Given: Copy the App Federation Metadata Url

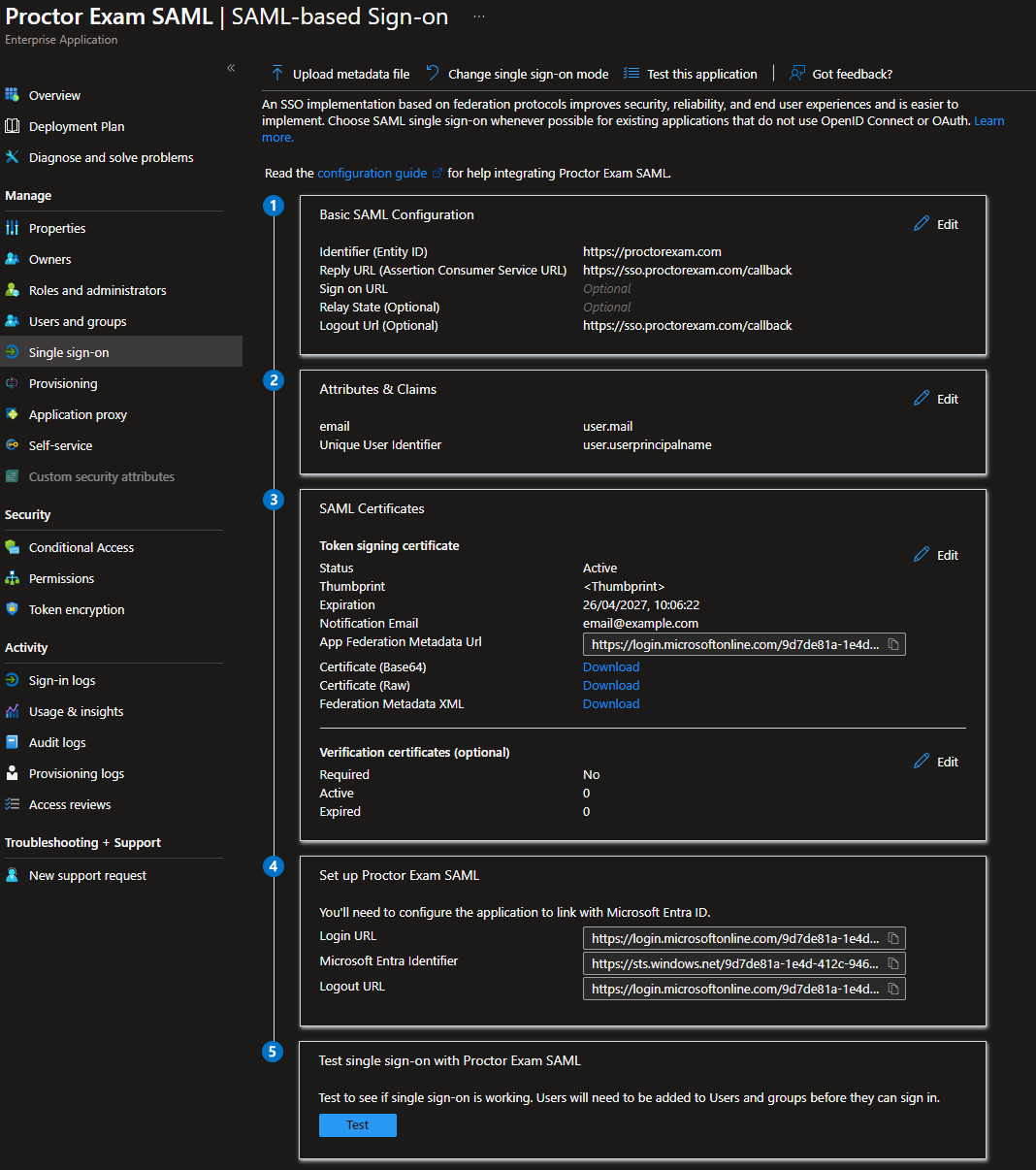Looking at the screenshot, I should (x=894, y=644).
